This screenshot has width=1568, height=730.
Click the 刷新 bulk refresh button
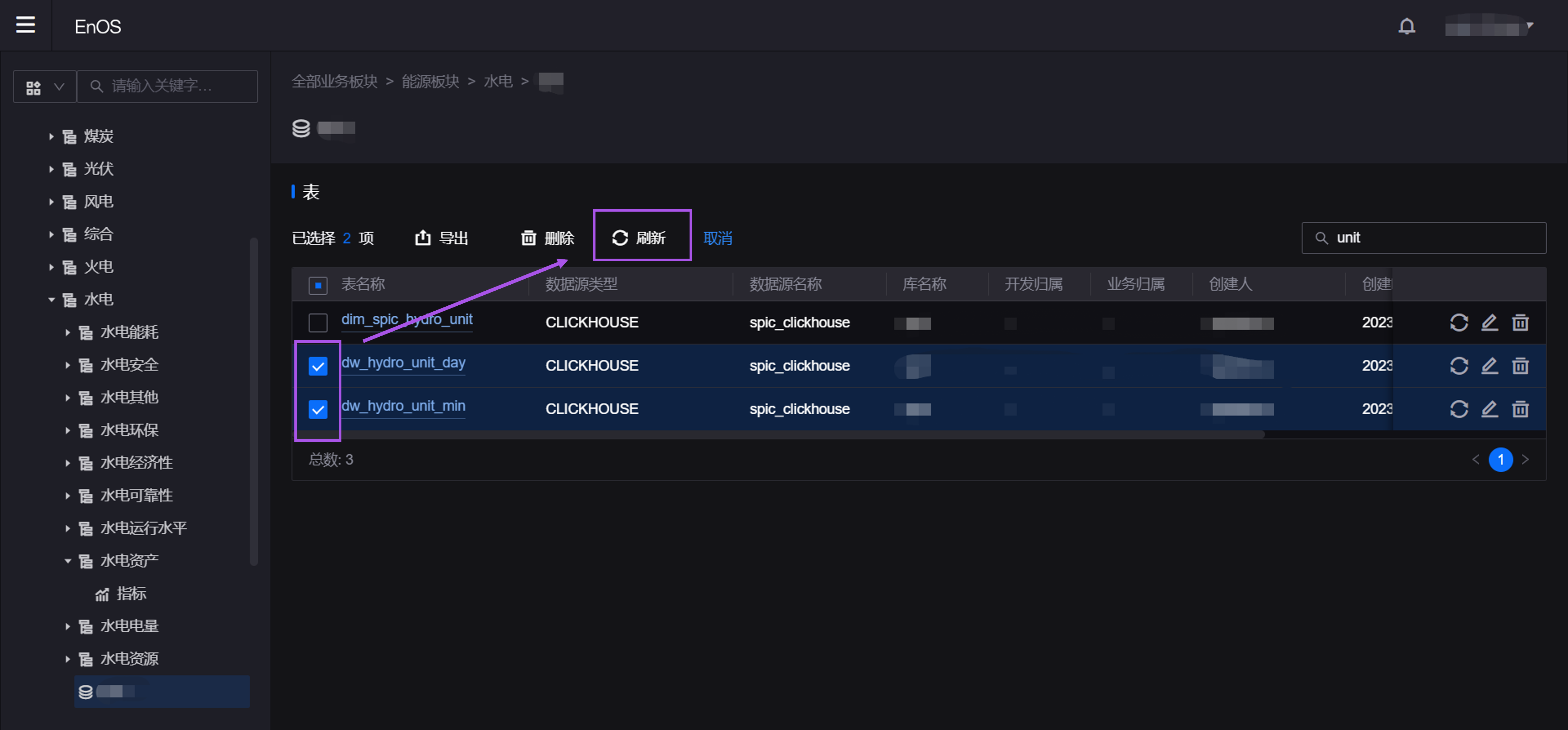639,238
